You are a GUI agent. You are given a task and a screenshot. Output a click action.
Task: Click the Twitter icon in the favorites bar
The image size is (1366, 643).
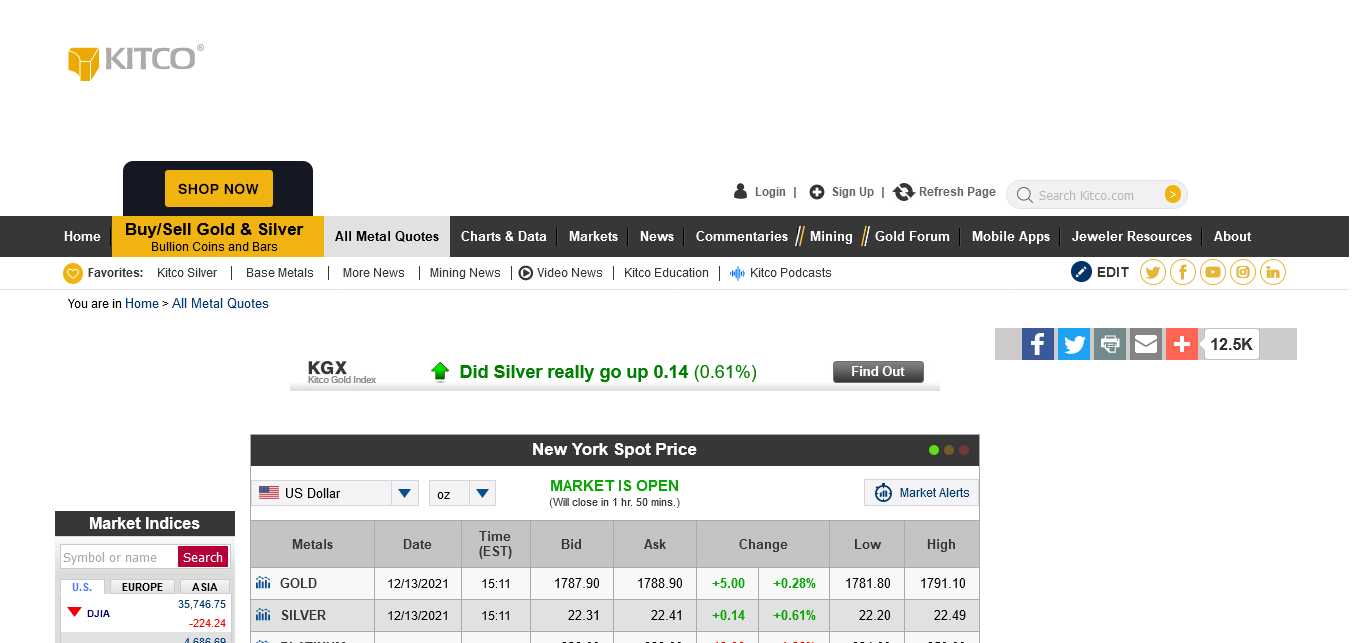(x=1153, y=272)
